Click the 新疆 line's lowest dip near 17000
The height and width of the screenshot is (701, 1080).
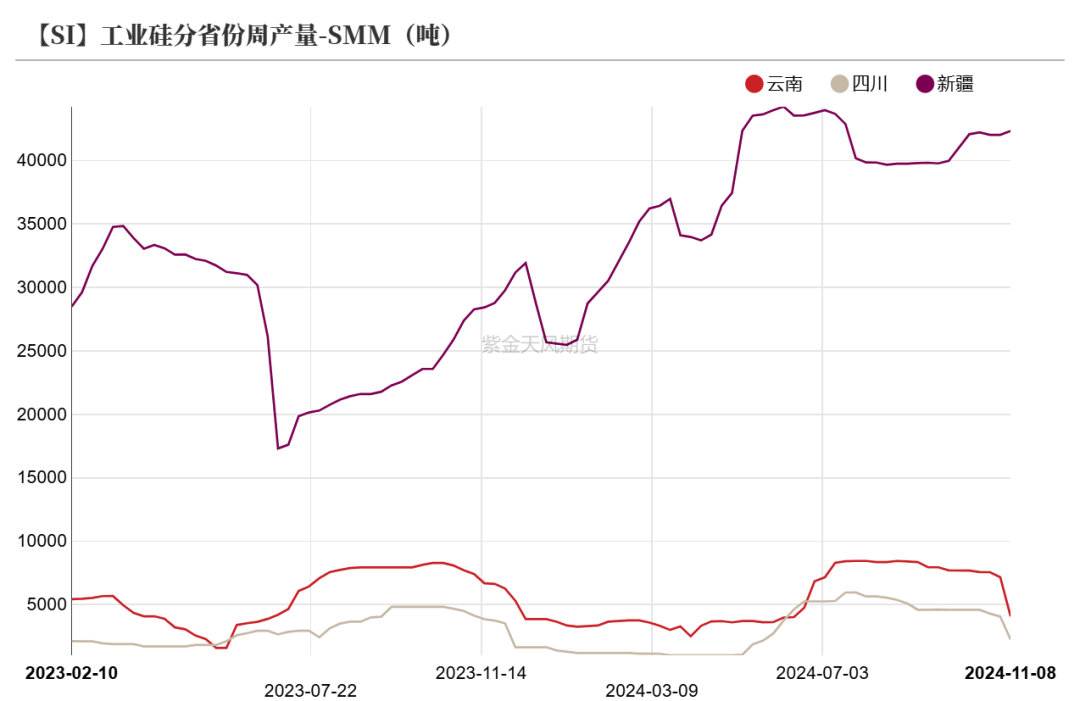coord(278,448)
